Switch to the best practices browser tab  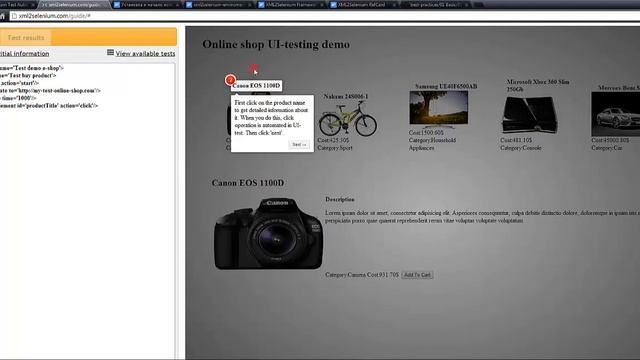click(x=435, y=5)
